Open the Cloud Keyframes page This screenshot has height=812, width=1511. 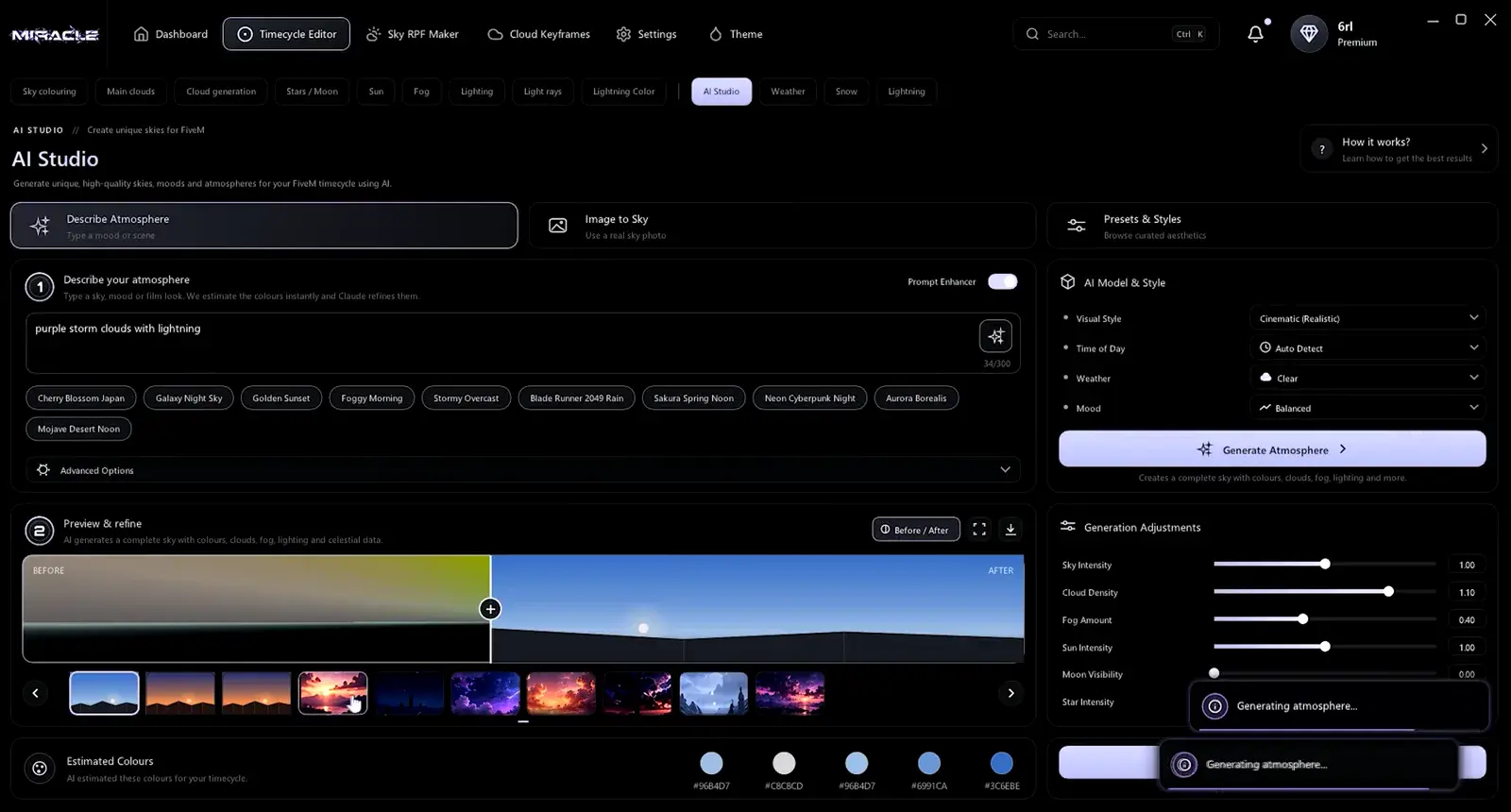tap(539, 34)
